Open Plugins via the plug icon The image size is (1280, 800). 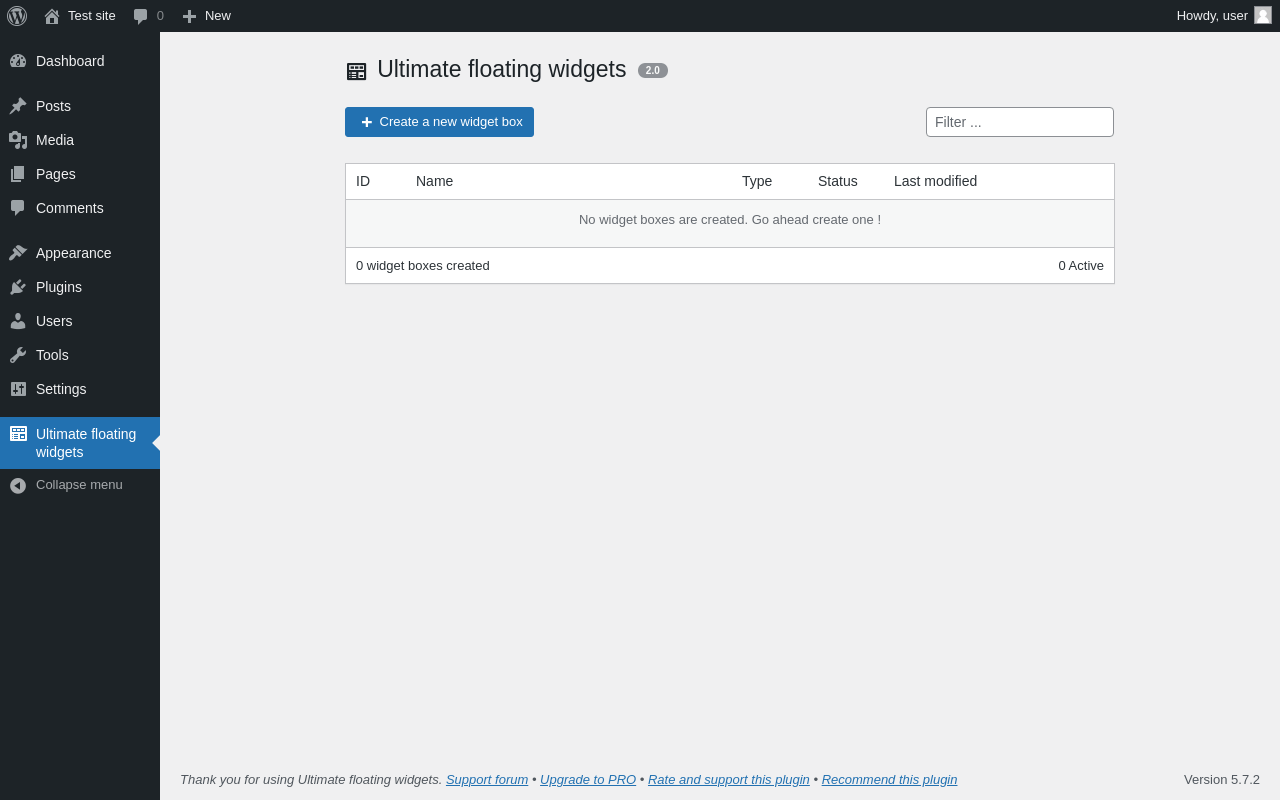point(18,287)
